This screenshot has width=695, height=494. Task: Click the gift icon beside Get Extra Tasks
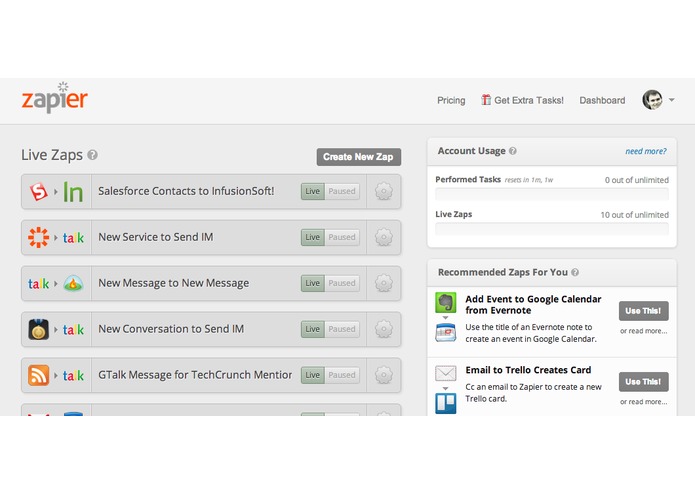point(486,100)
